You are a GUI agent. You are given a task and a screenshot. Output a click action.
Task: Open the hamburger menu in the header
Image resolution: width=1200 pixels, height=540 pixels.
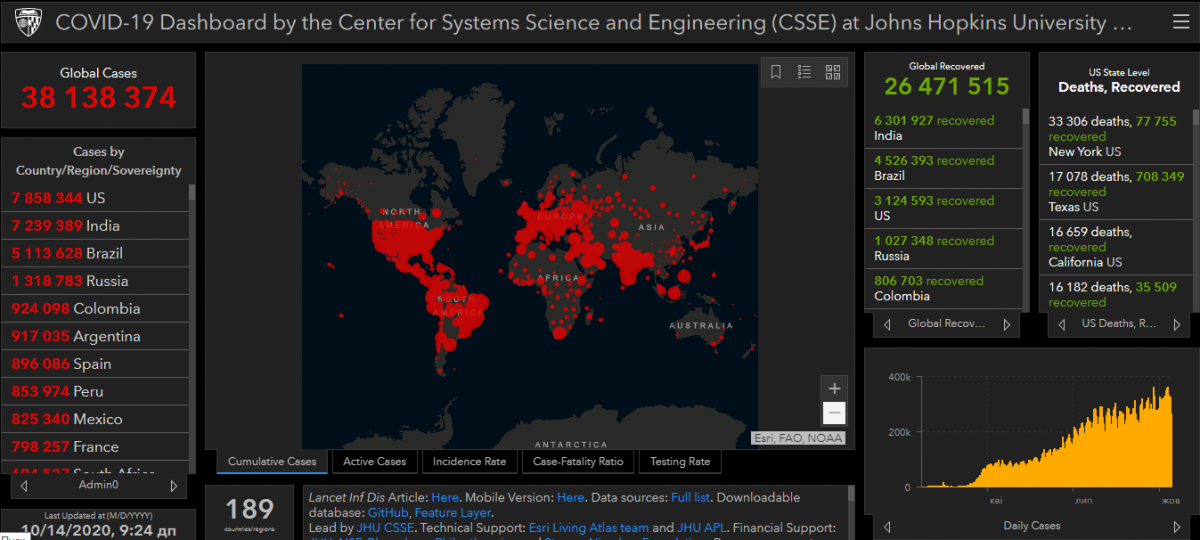(x=1180, y=22)
